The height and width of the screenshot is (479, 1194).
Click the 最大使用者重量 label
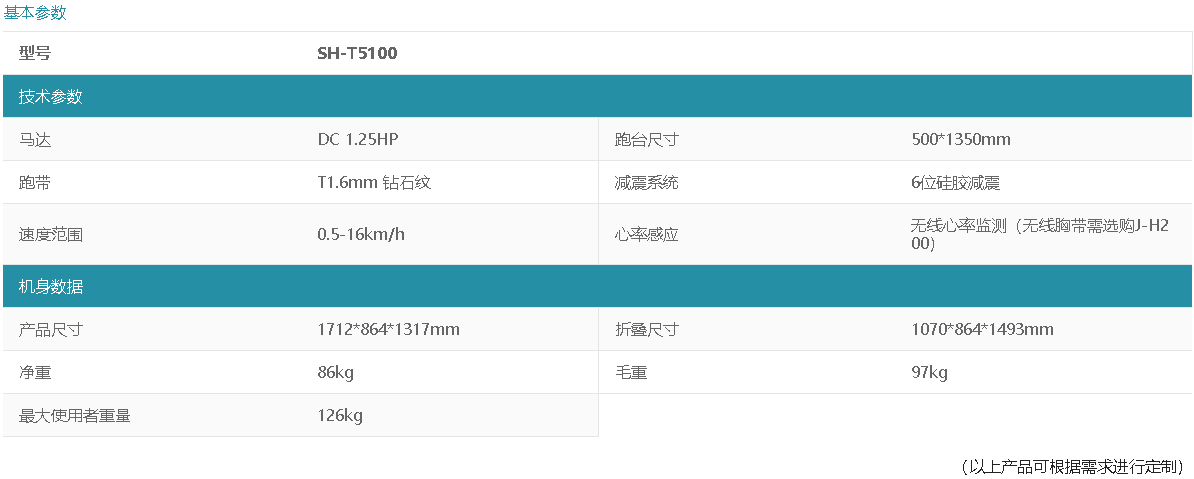[75, 416]
